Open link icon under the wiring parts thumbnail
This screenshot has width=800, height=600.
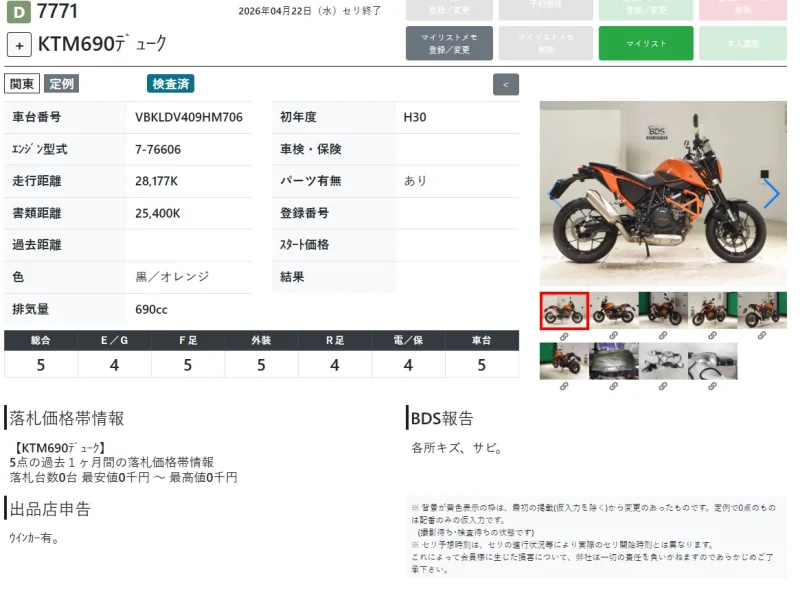tap(663, 386)
